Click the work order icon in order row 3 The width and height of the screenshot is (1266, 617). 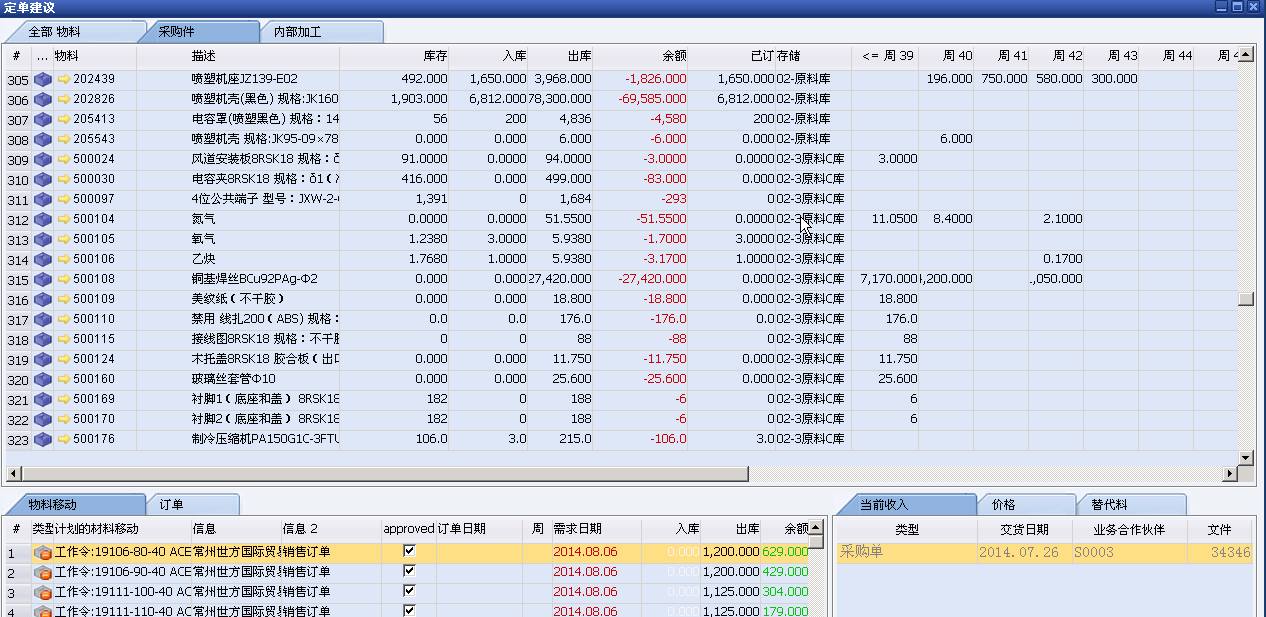click(43, 592)
